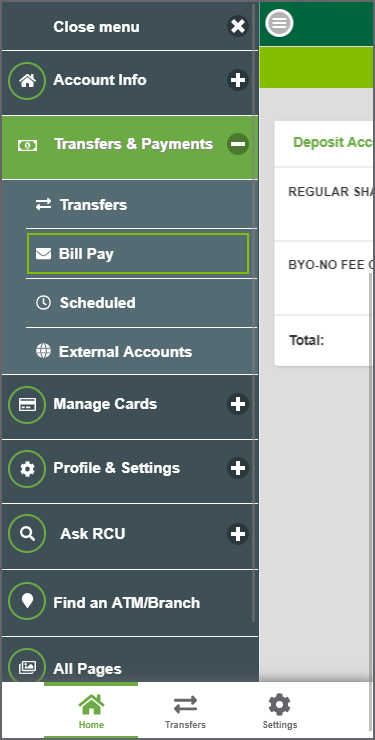This screenshot has height=740, width=375.
Task: Click the Profile & Settings gear icon
Action: click(x=27, y=469)
